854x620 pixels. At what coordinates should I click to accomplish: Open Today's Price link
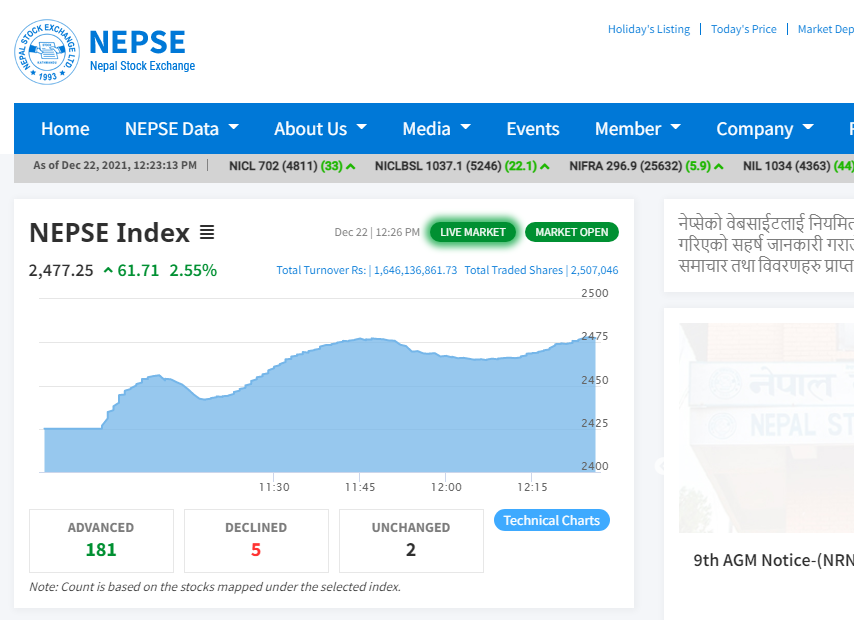(x=743, y=29)
